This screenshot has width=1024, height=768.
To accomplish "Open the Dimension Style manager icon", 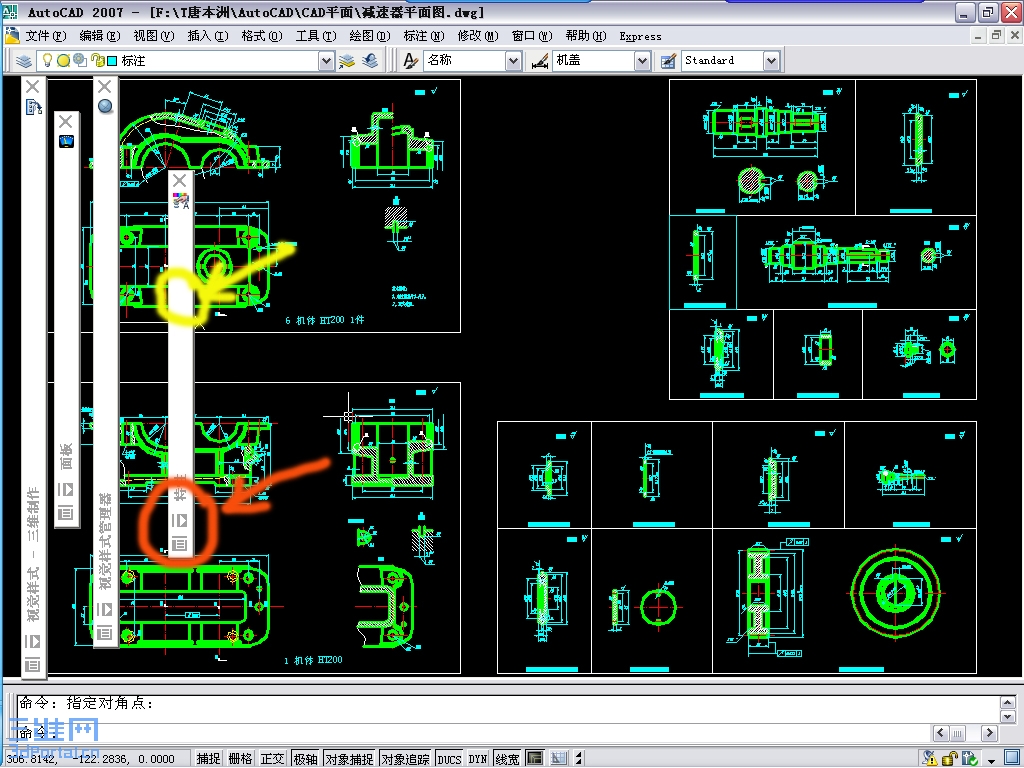I will (539, 61).
